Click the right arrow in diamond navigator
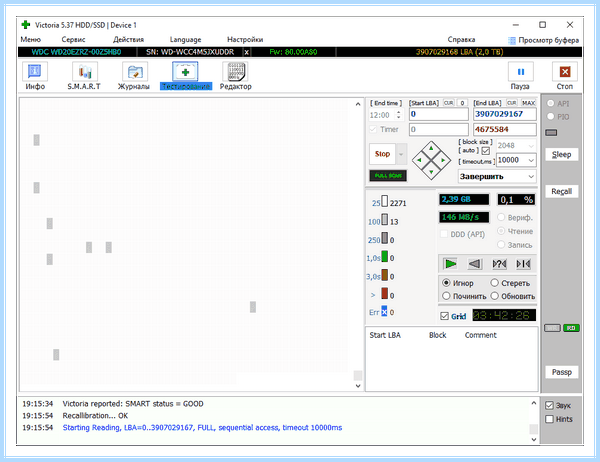600x462 pixels. (x=443, y=160)
